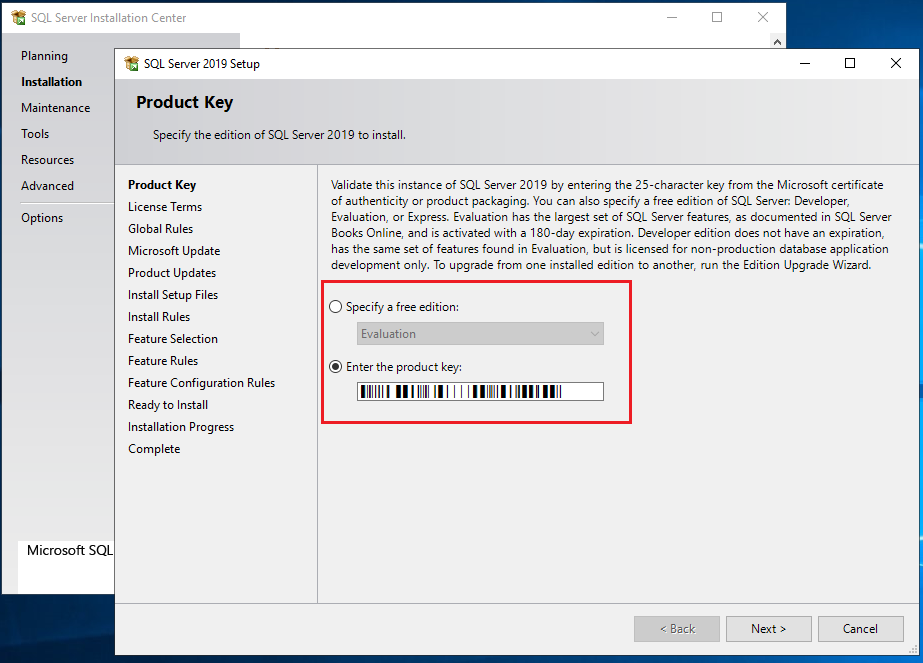Click the Product Updates step
923x663 pixels.
(172, 273)
